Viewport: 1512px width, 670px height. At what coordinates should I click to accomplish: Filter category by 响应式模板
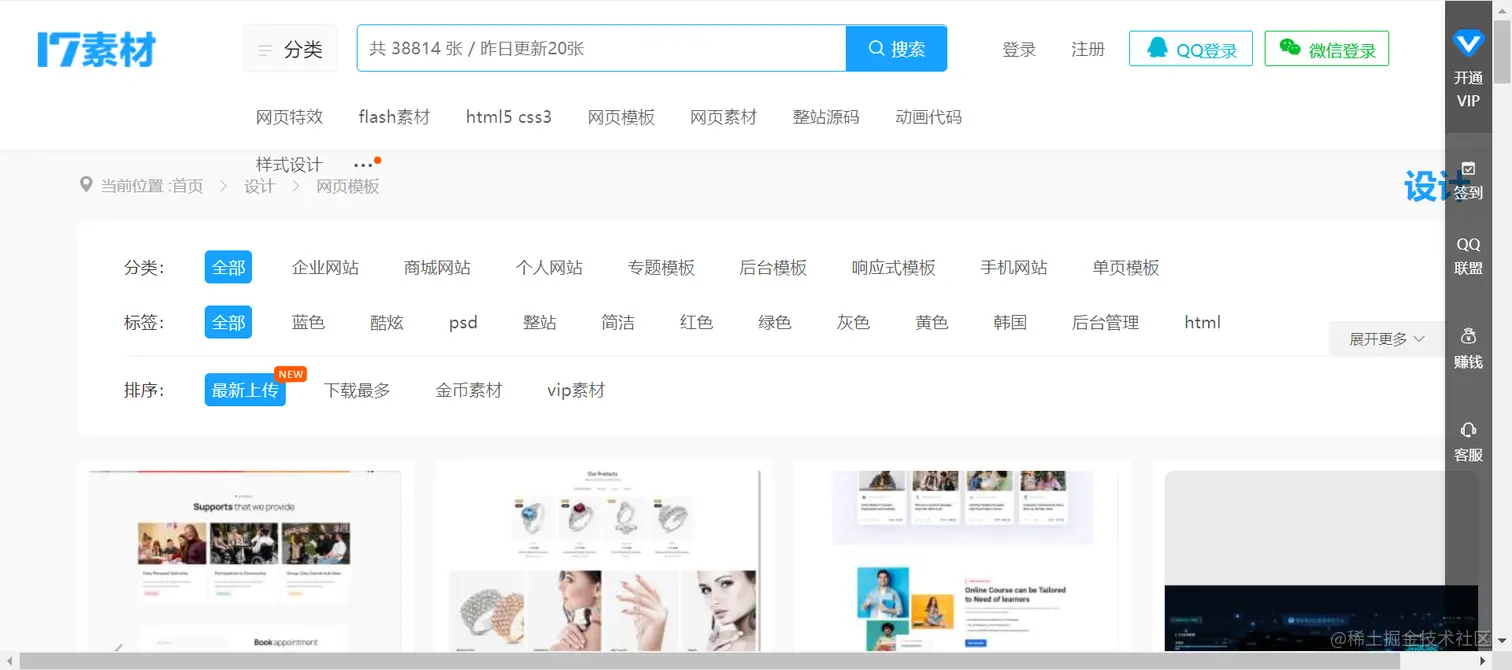(x=894, y=268)
